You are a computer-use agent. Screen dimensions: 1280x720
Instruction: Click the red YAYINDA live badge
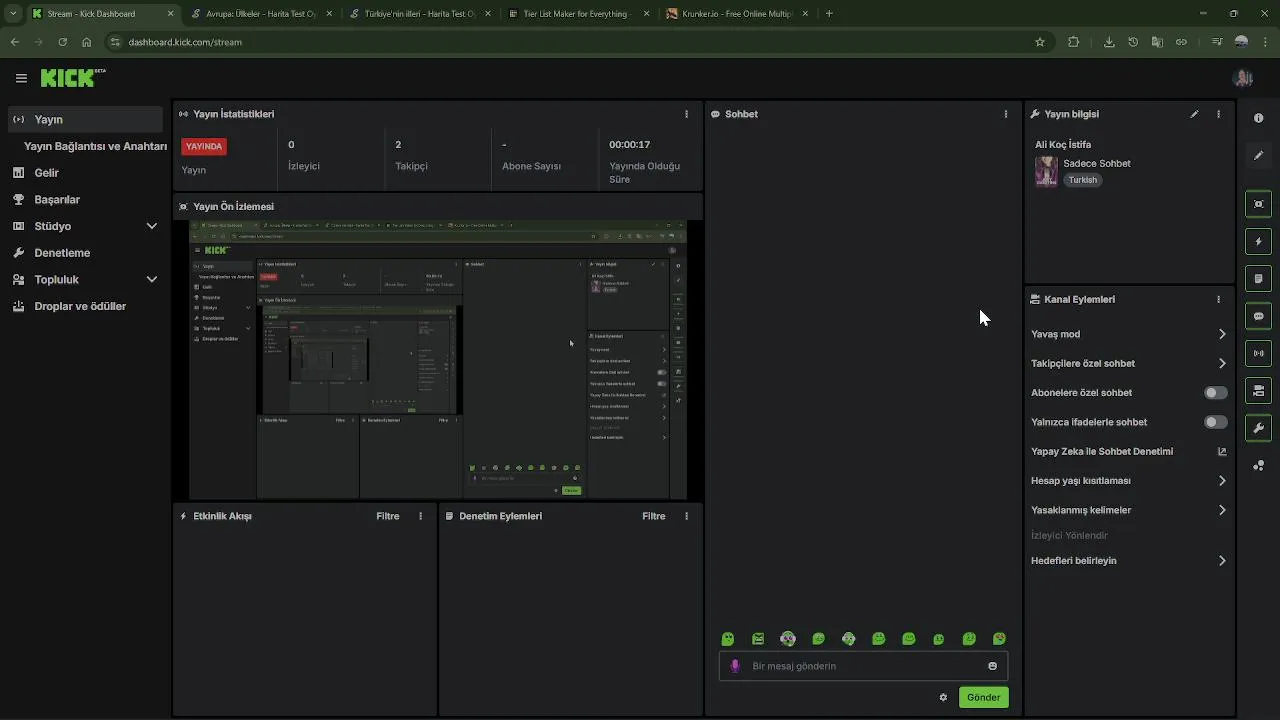pyautogui.click(x=204, y=146)
